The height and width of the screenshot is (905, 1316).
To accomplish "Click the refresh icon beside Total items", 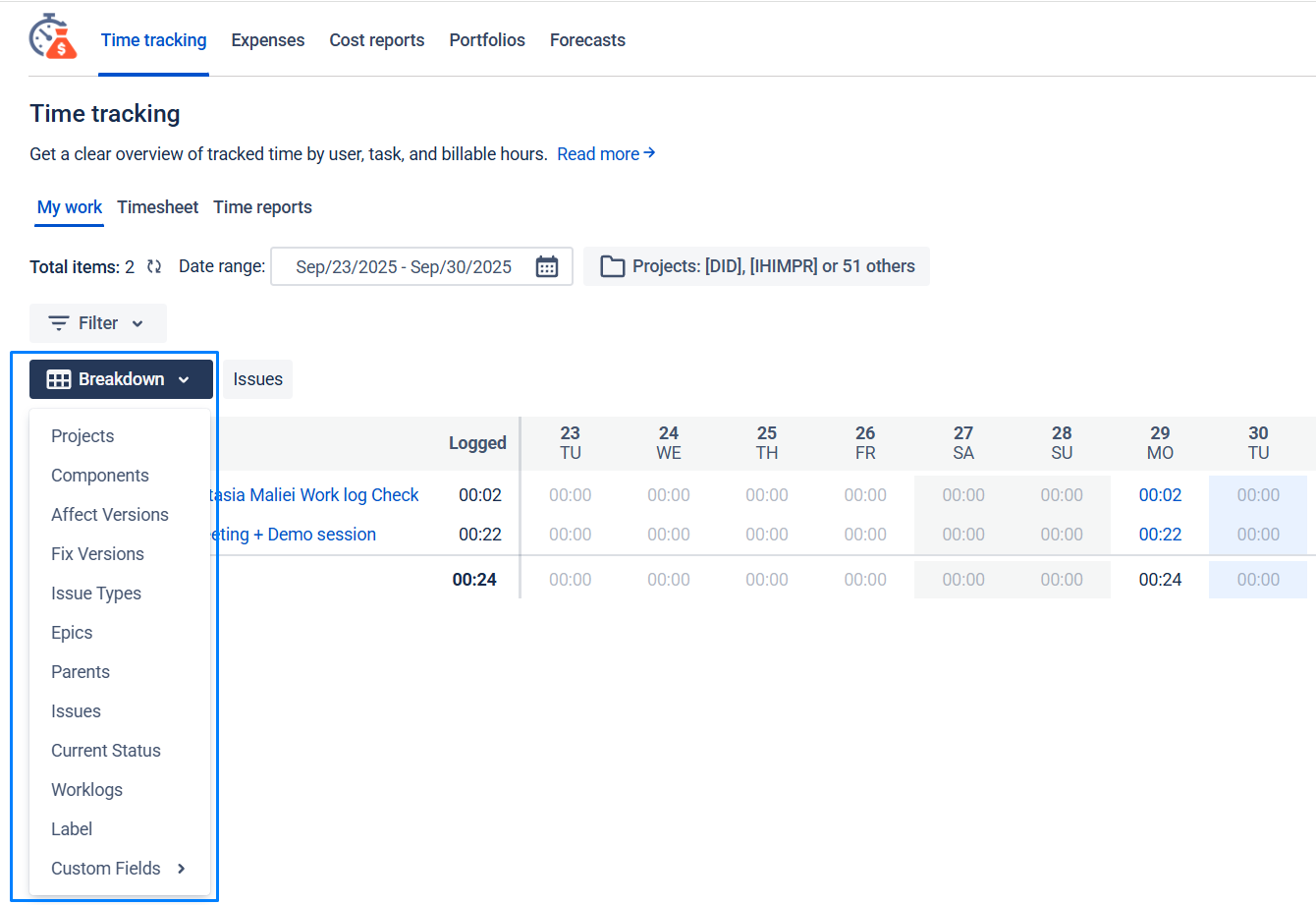I will pos(154,266).
